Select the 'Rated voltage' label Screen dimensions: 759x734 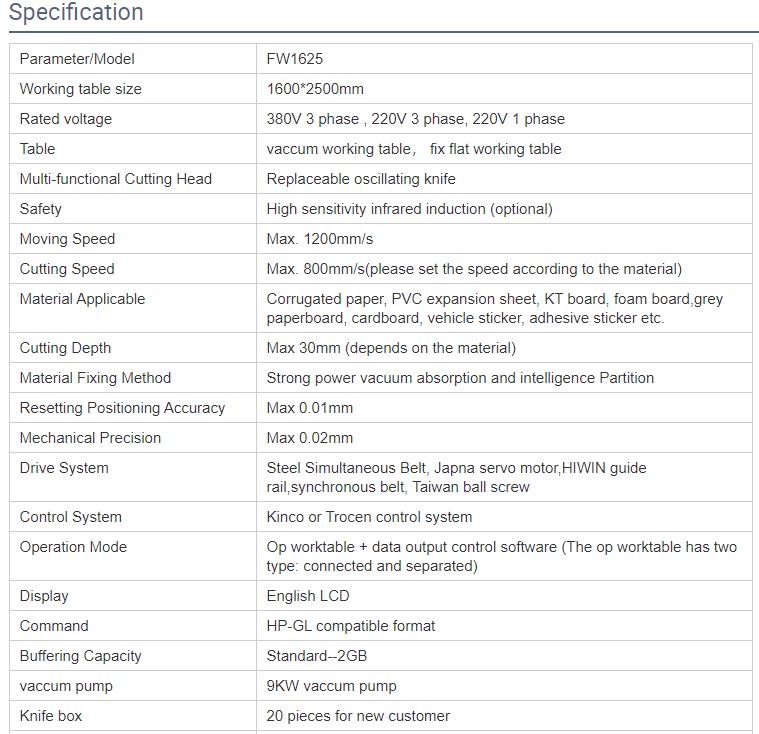pyautogui.click(x=66, y=119)
